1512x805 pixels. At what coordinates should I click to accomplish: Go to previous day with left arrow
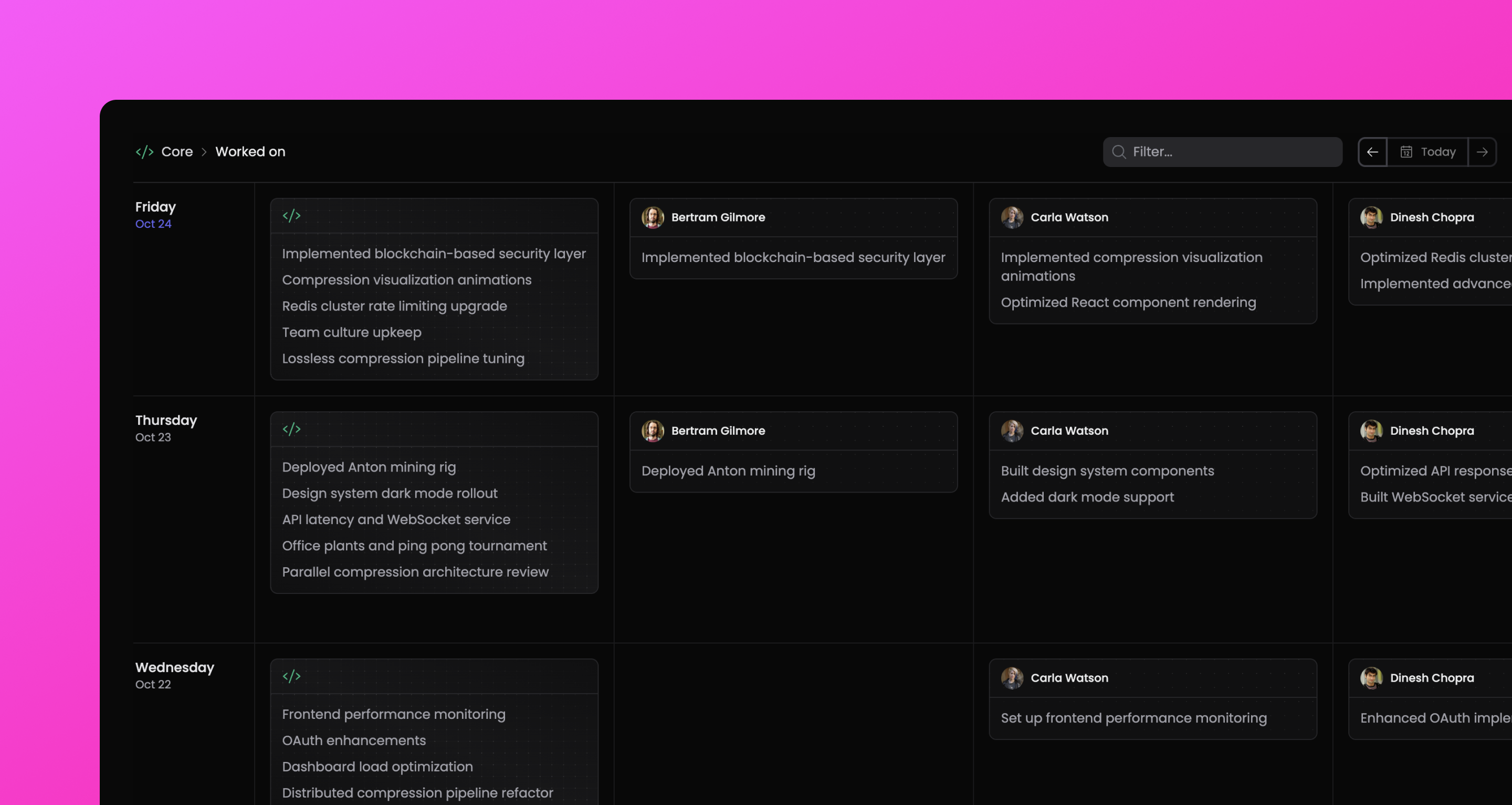(1372, 152)
